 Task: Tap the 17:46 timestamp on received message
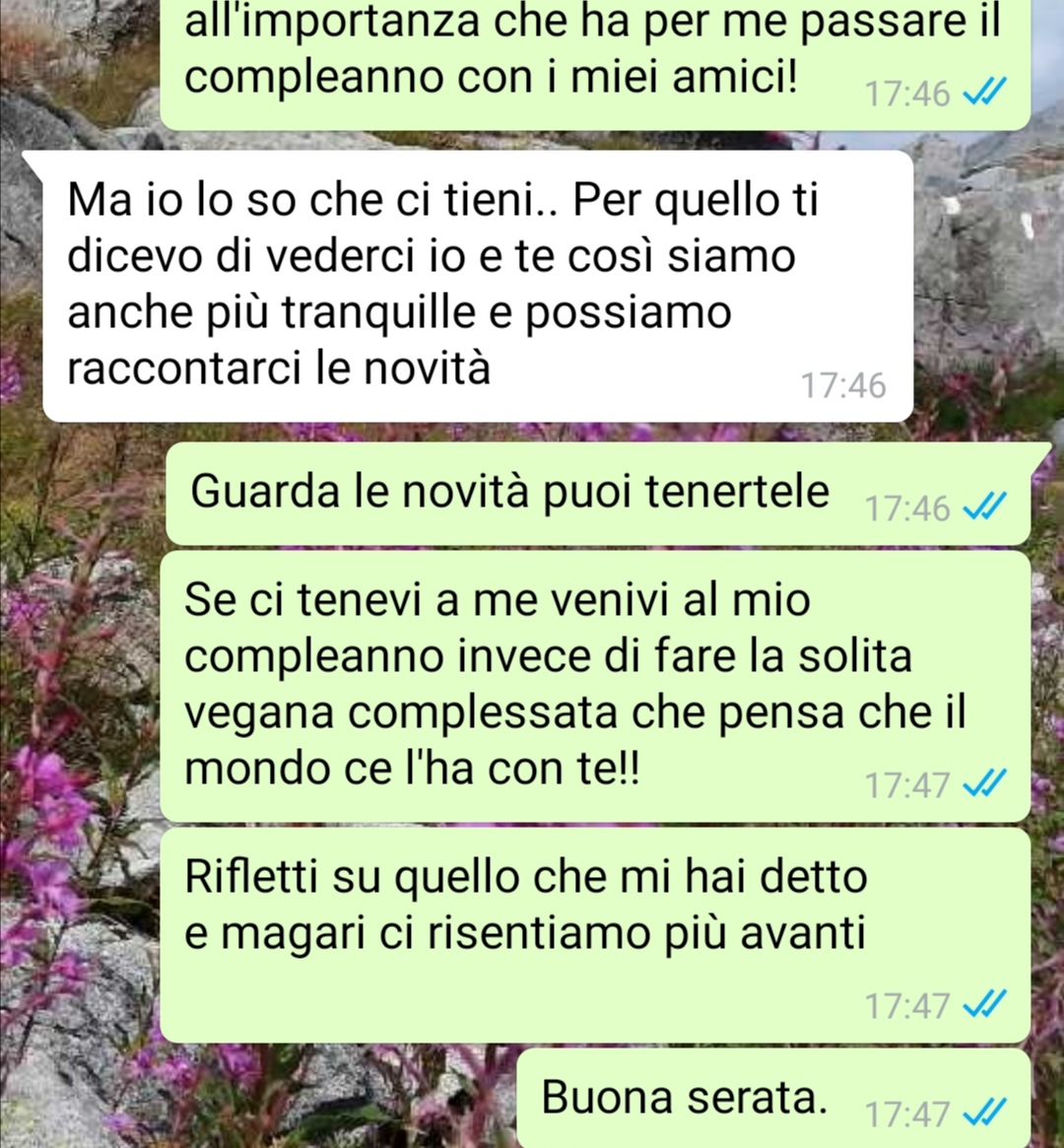[x=843, y=385]
